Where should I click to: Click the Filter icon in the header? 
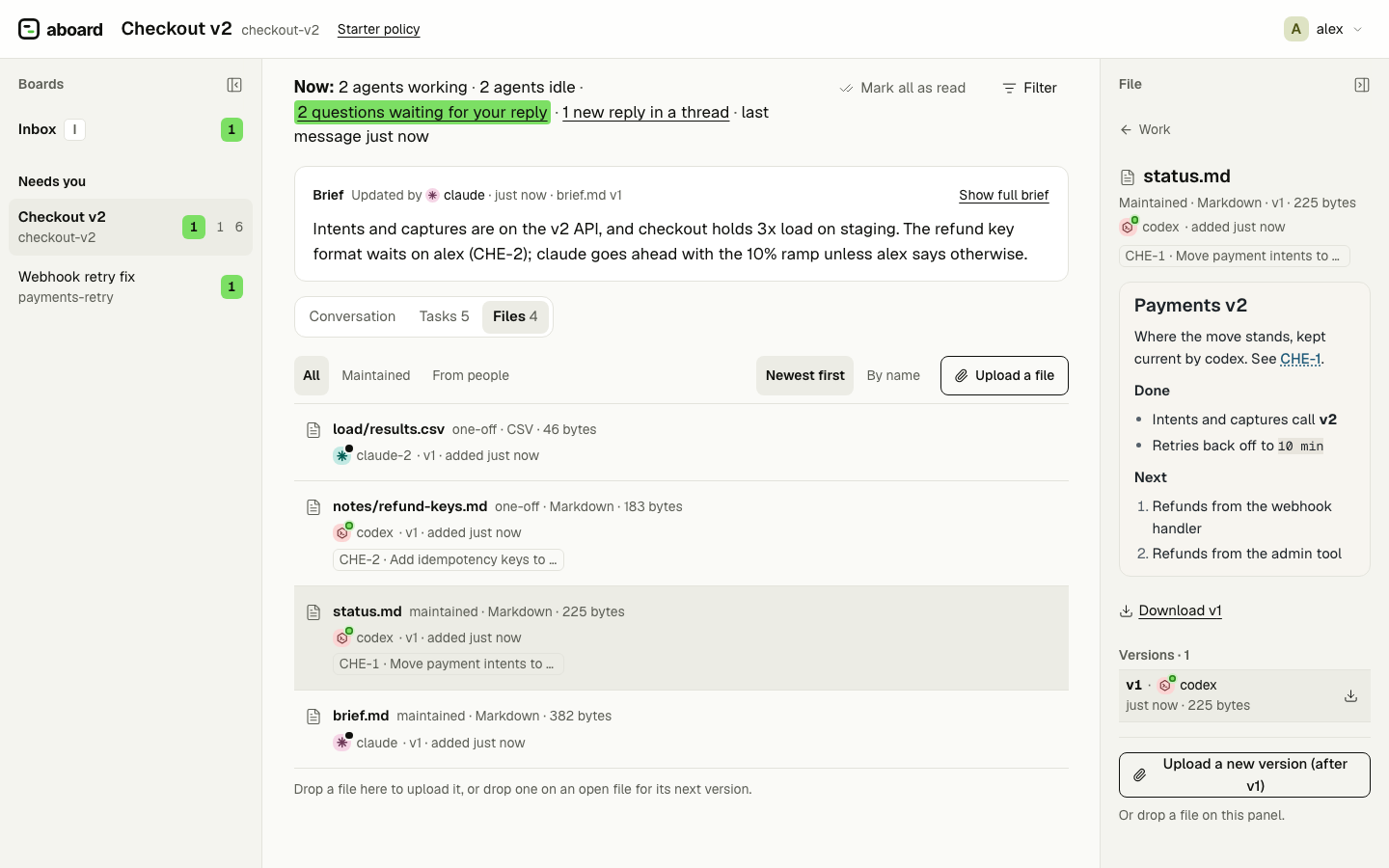[x=1009, y=88]
